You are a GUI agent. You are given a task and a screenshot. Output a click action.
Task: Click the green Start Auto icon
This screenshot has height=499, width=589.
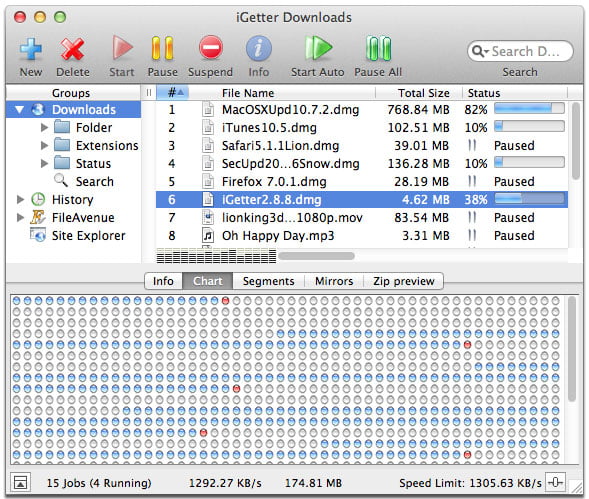(318, 48)
